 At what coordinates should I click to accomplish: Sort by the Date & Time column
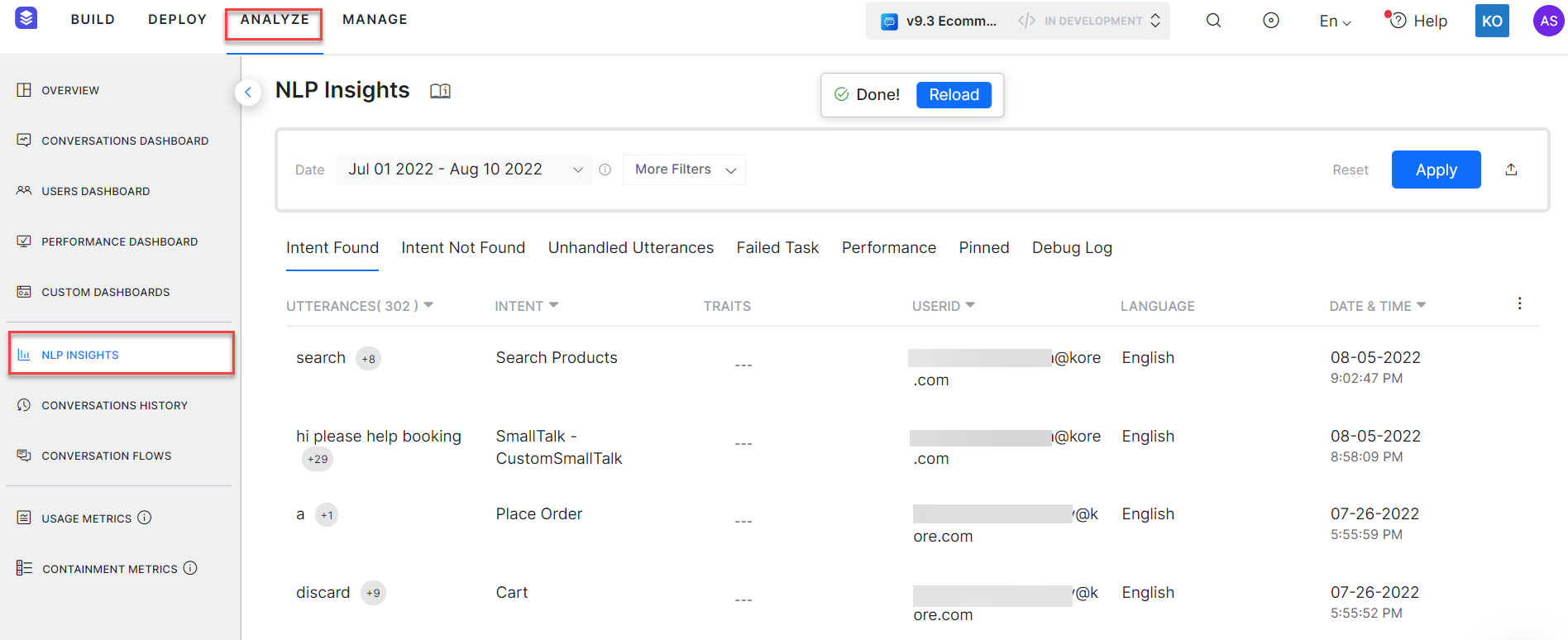[1377, 306]
